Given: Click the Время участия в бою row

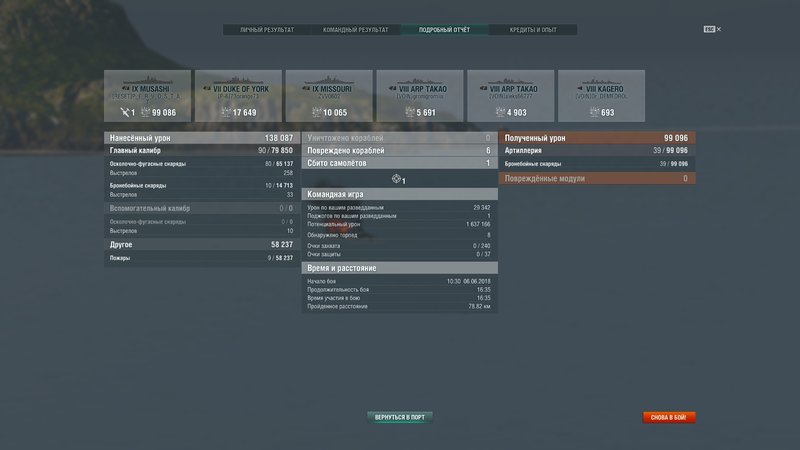Looking at the screenshot, I should click(x=399, y=298).
